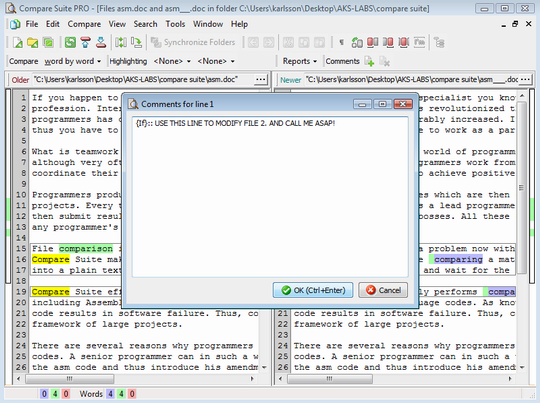
Task: Click the Newer file path field
Action: 412,80
